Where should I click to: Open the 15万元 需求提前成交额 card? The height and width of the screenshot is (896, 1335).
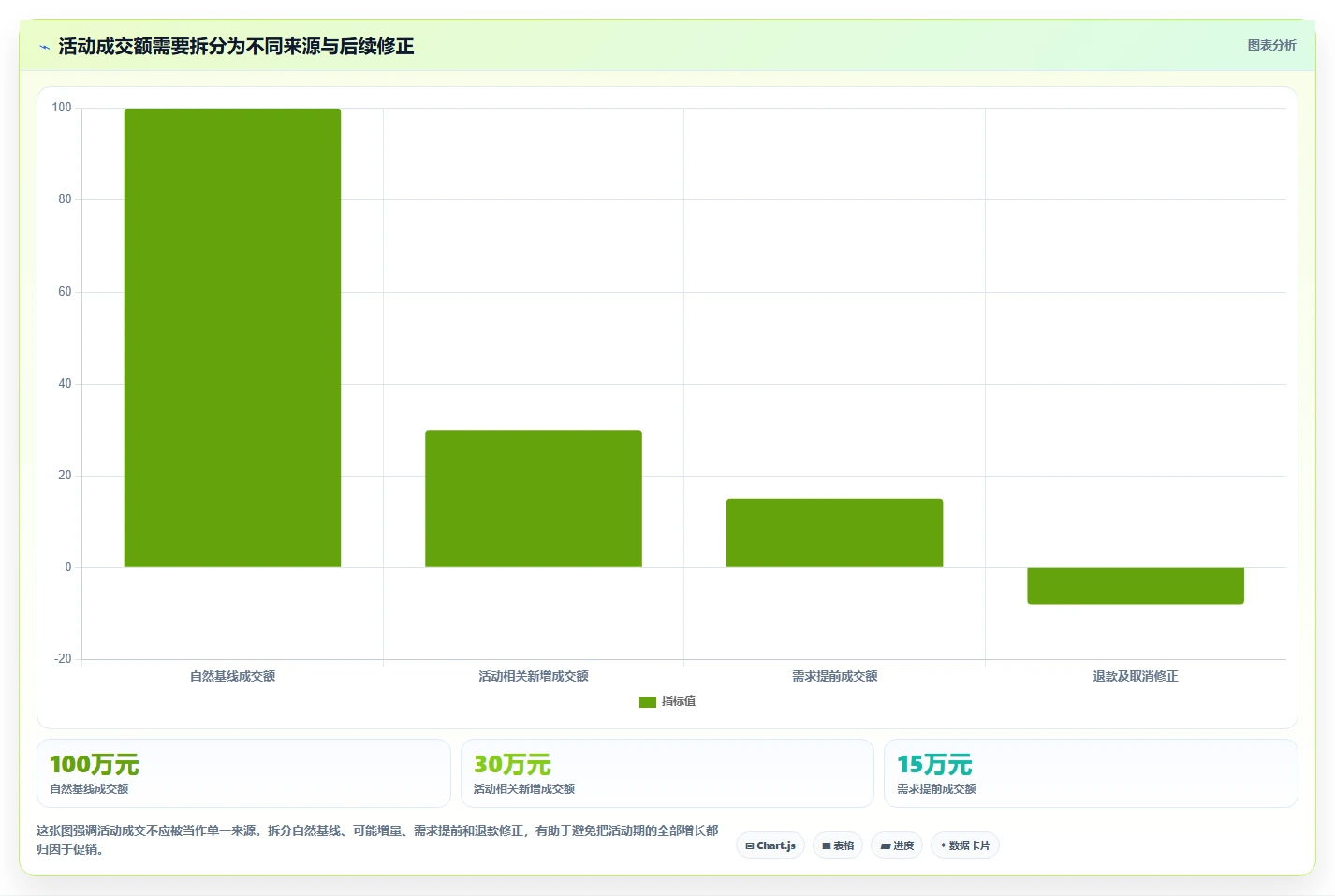(x=1091, y=773)
